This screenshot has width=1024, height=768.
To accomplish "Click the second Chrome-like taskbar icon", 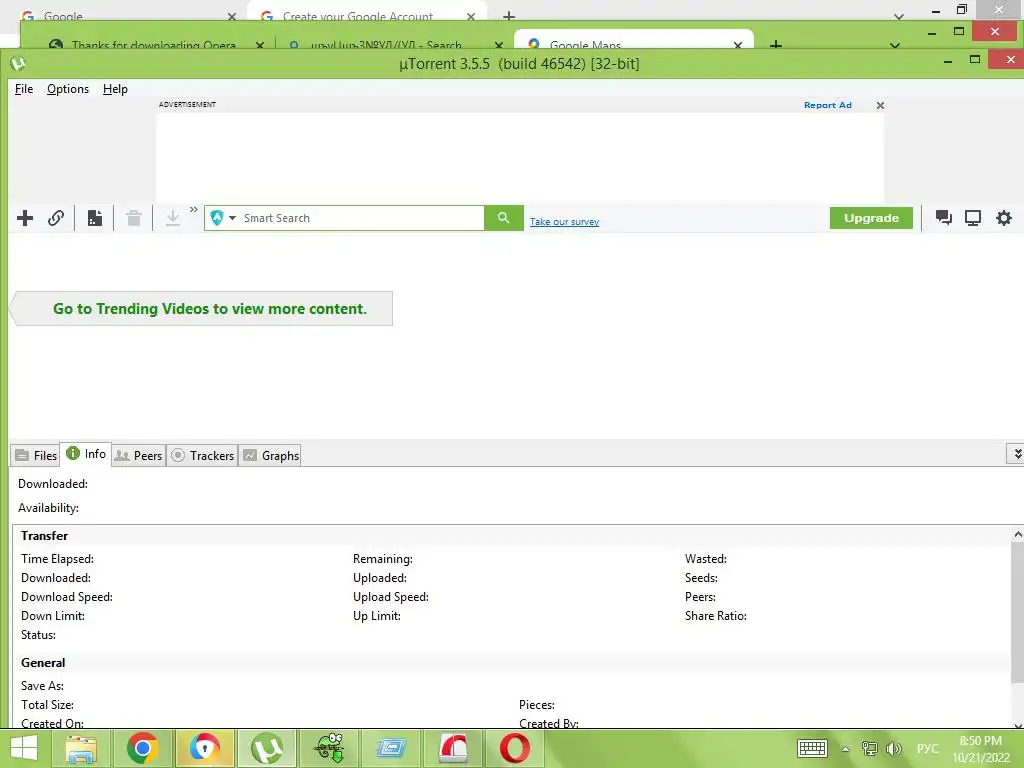I will (204, 748).
